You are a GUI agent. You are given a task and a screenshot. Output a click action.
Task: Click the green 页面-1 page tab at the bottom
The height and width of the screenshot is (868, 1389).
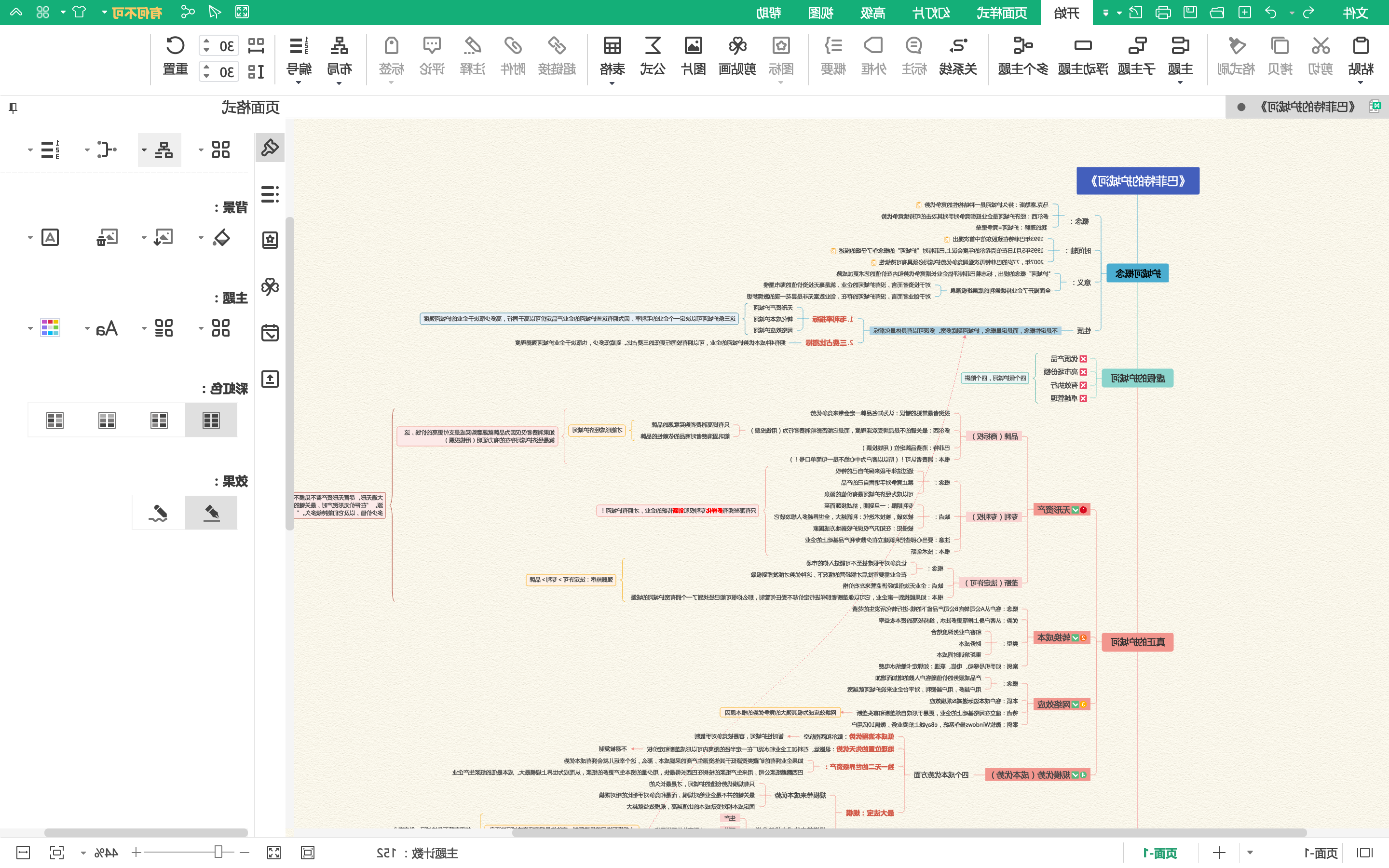click(1160, 853)
